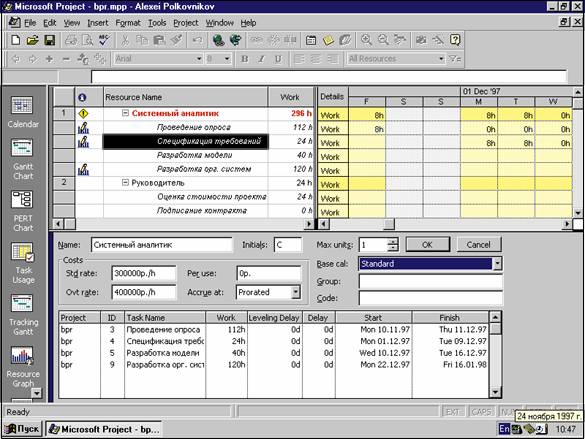
Task: Select the Разработка модели assignment row
Action: pyautogui.click(x=186, y=155)
